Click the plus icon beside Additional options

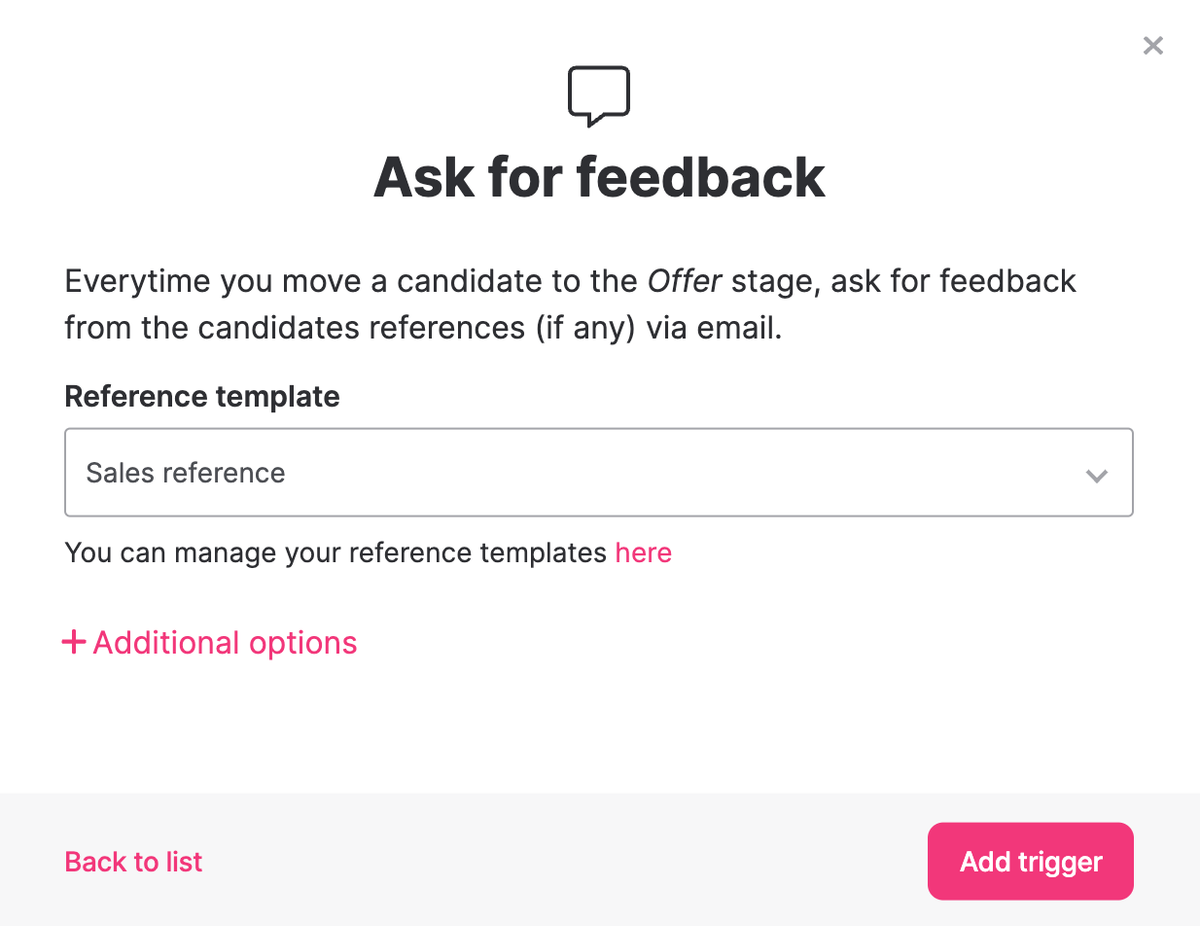tap(74, 642)
